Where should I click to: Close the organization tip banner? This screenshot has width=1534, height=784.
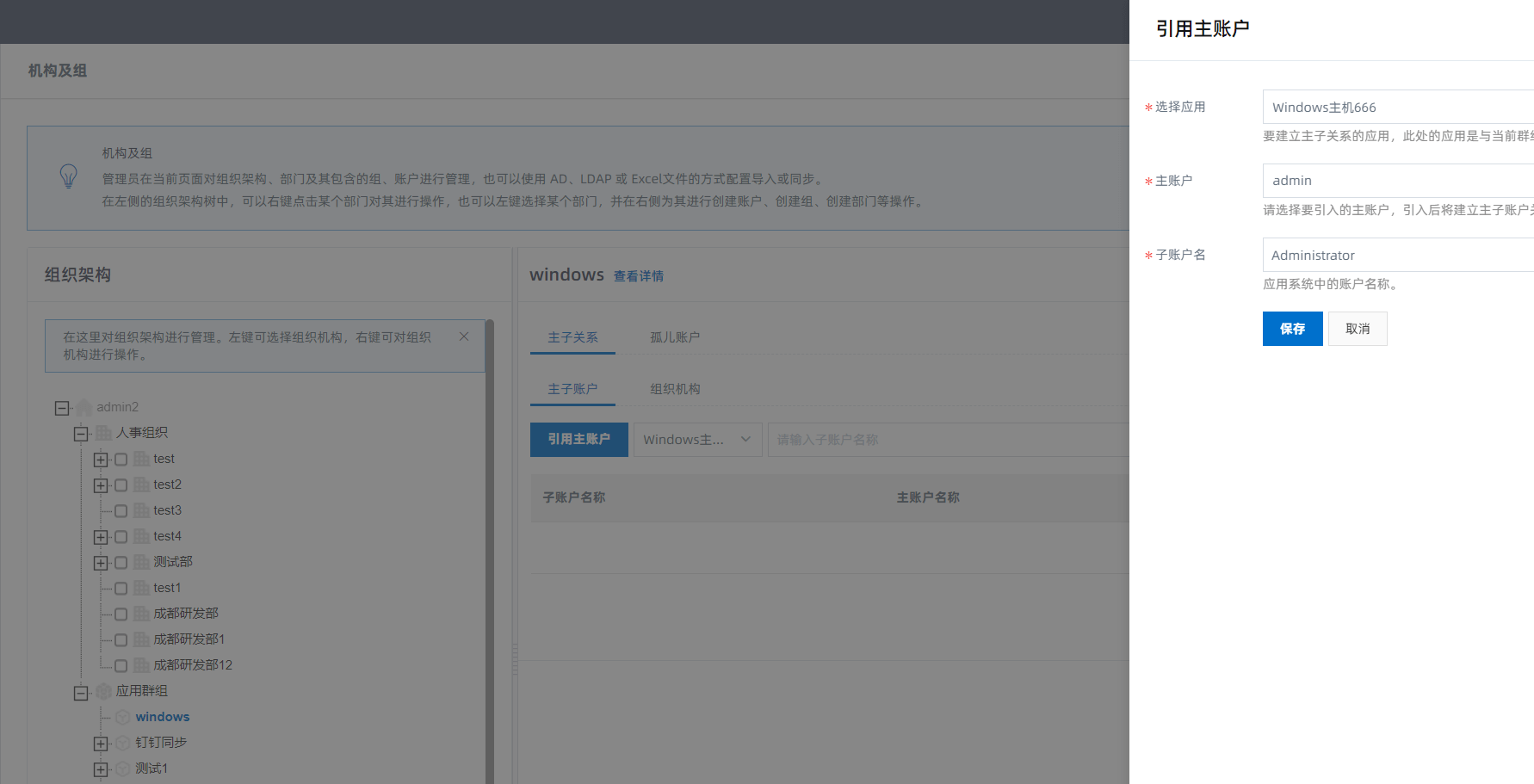pos(464,336)
